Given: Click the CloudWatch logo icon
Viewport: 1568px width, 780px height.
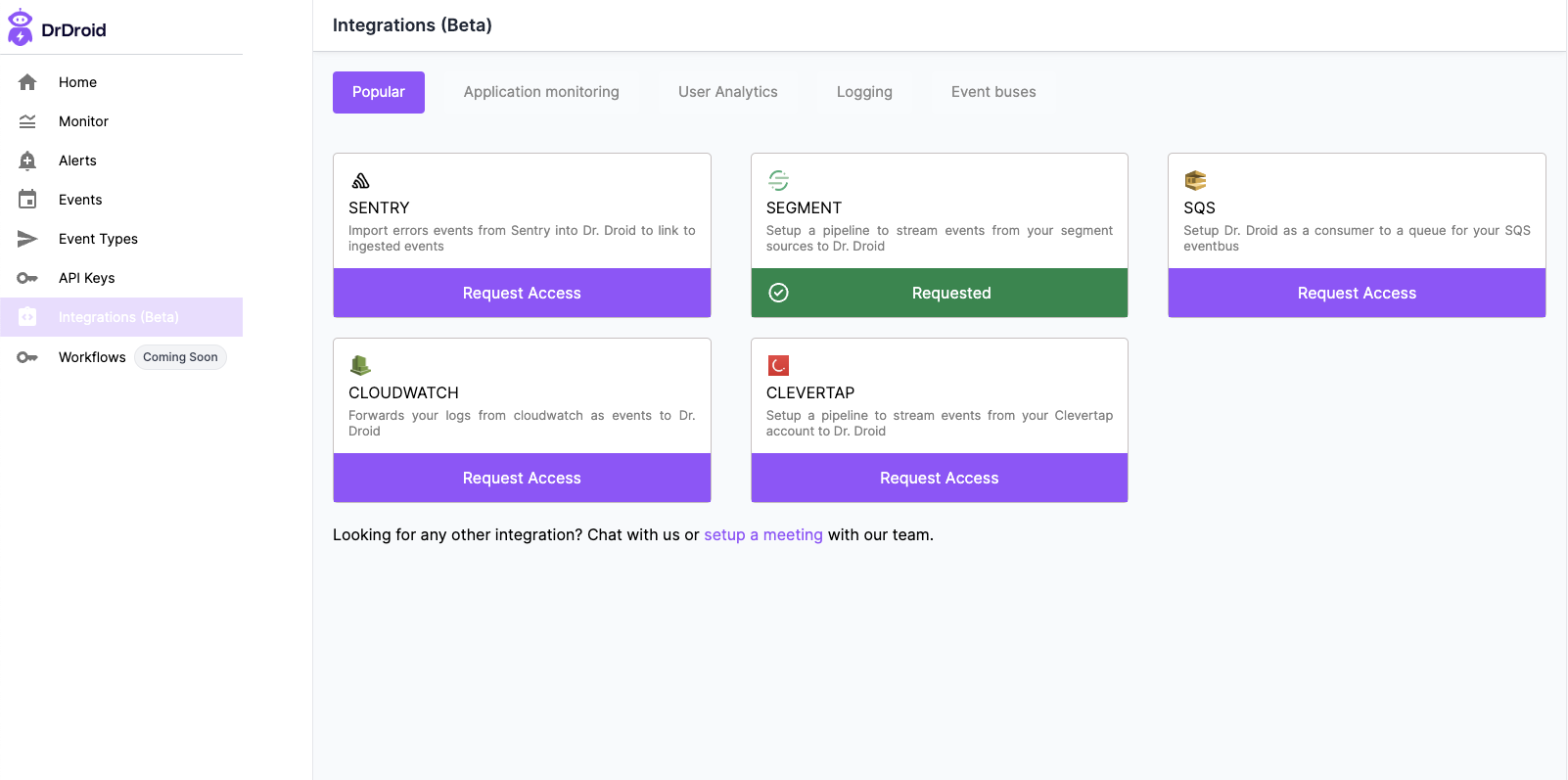Looking at the screenshot, I should tap(360, 366).
